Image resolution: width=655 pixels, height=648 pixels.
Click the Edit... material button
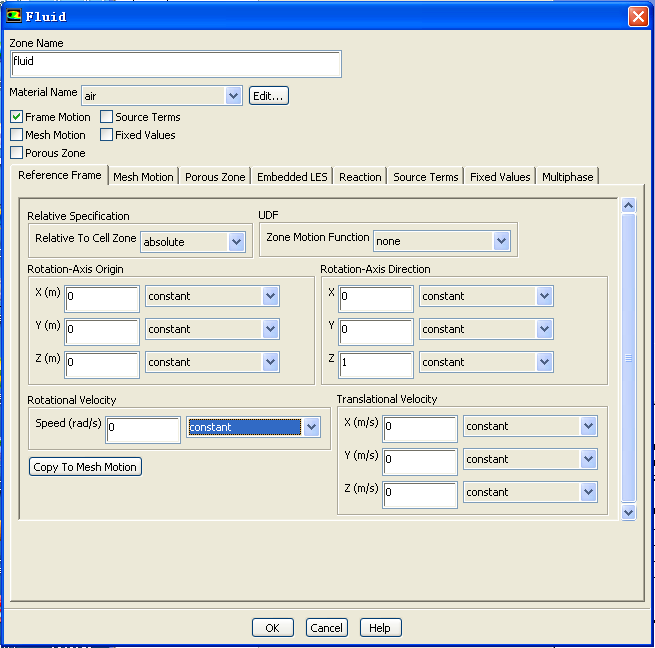pyautogui.click(x=269, y=96)
